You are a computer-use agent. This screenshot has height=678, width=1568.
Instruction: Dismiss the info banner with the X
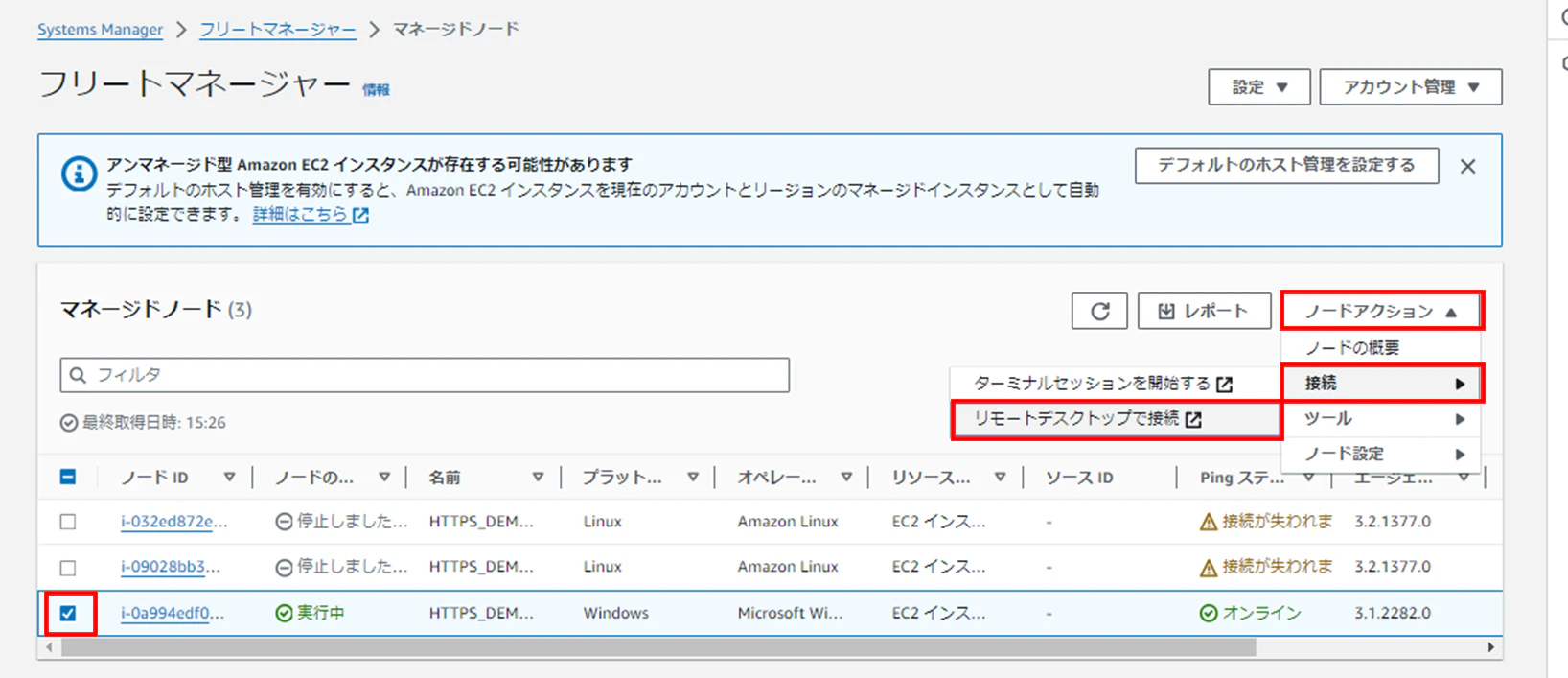tap(1467, 166)
